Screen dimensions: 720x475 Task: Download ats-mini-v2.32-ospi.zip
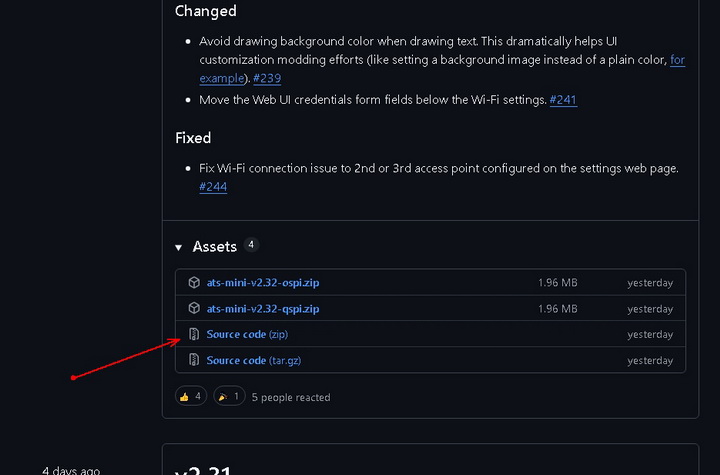tap(263, 283)
